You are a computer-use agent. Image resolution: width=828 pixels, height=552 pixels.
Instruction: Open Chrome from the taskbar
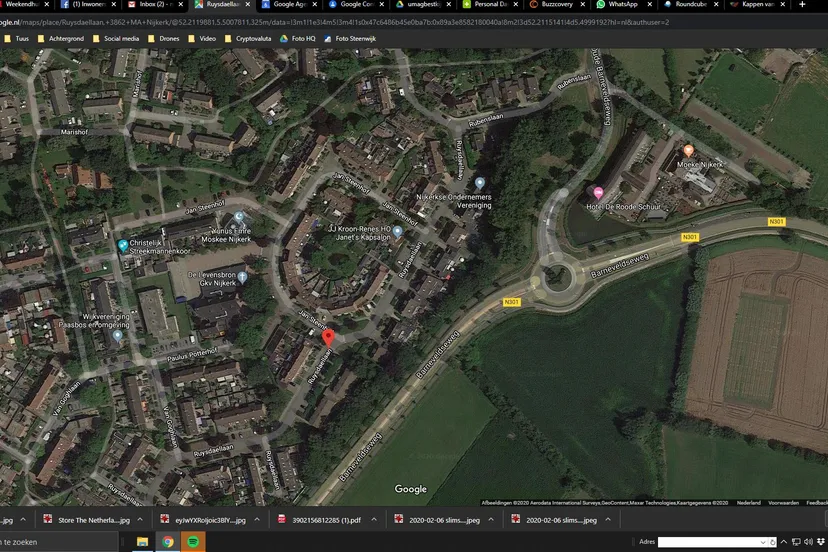click(x=168, y=542)
